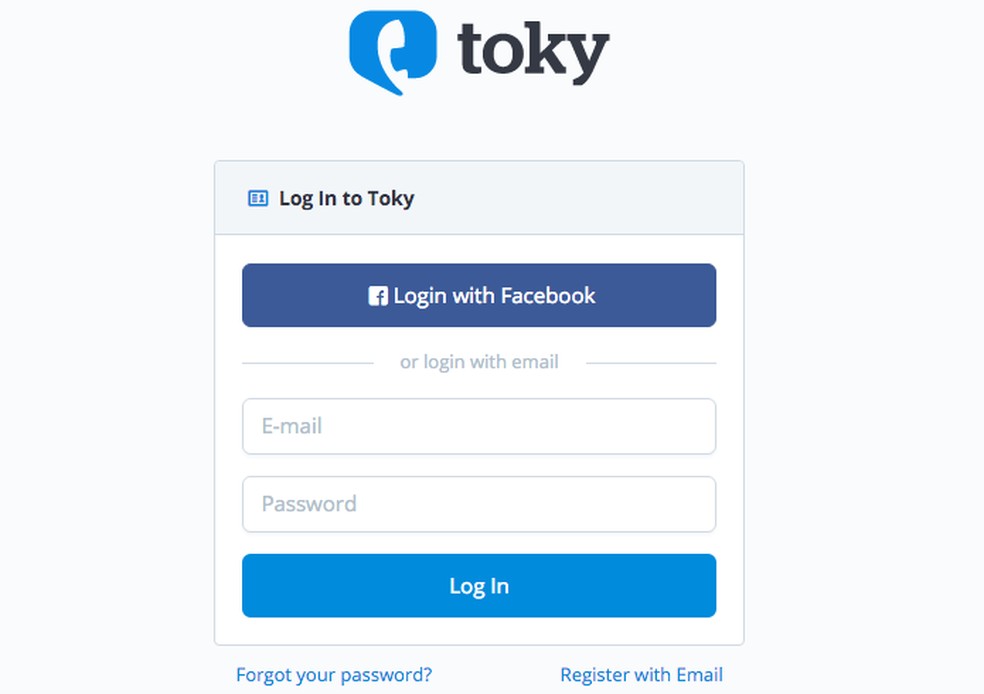Click the "or login with email" divider text
The height and width of the screenshot is (694, 984).
click(x=479, y=361)
